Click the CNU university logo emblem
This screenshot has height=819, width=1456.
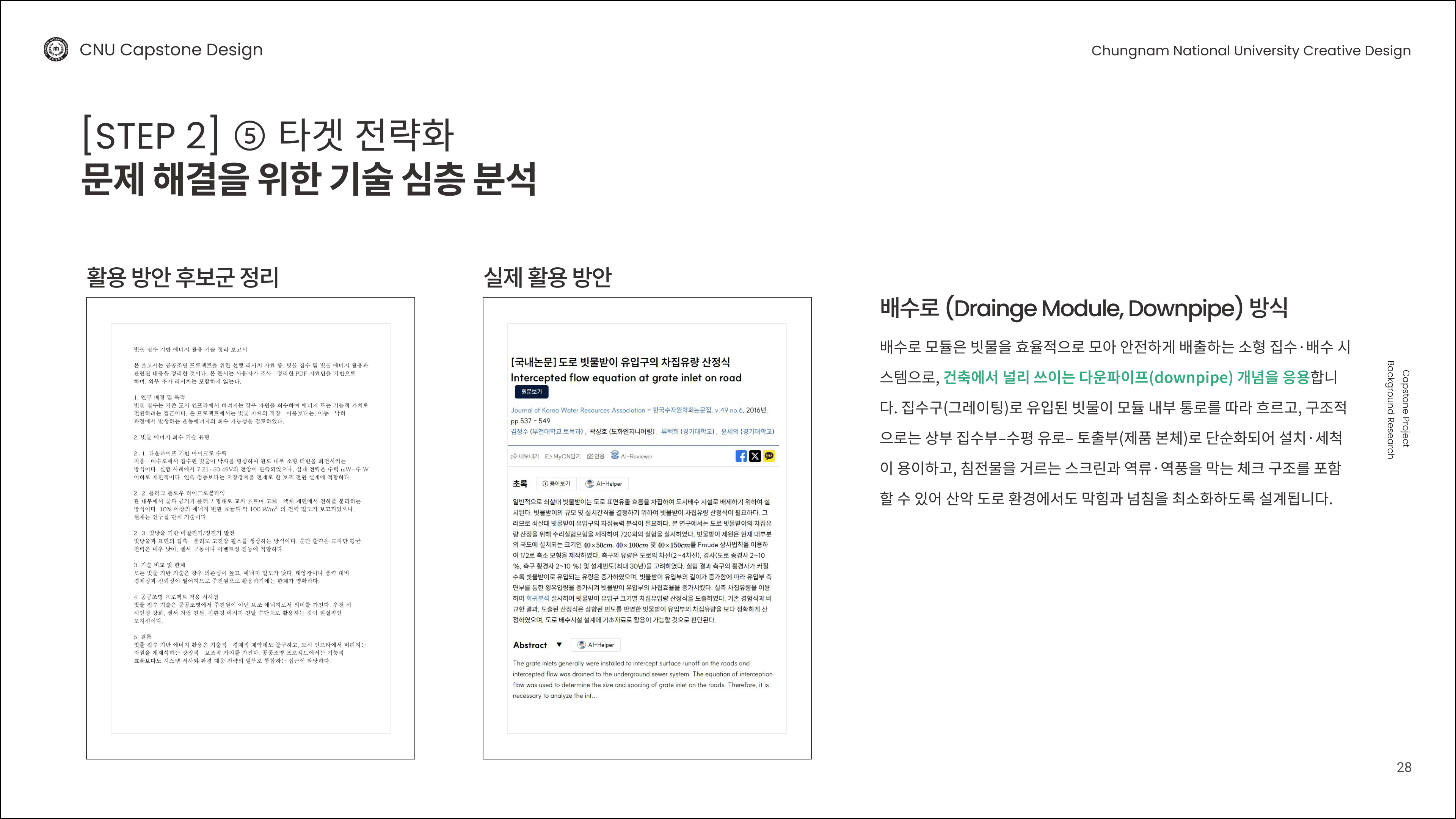(x=56, y=50)
